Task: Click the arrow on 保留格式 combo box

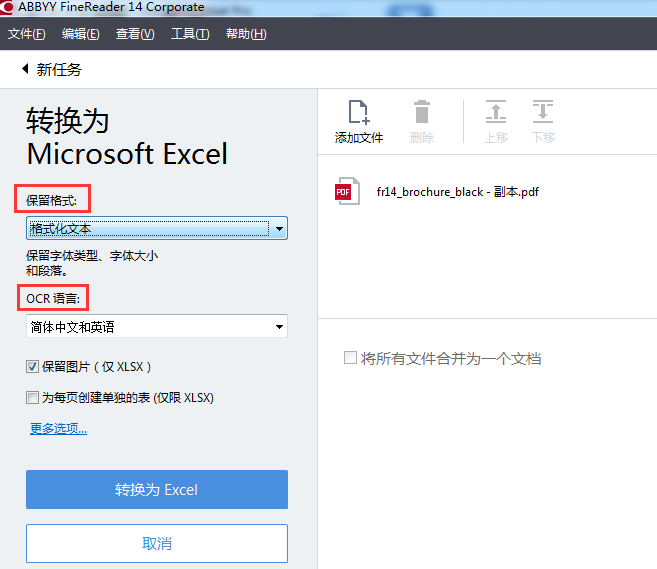Action: point(279,229)
